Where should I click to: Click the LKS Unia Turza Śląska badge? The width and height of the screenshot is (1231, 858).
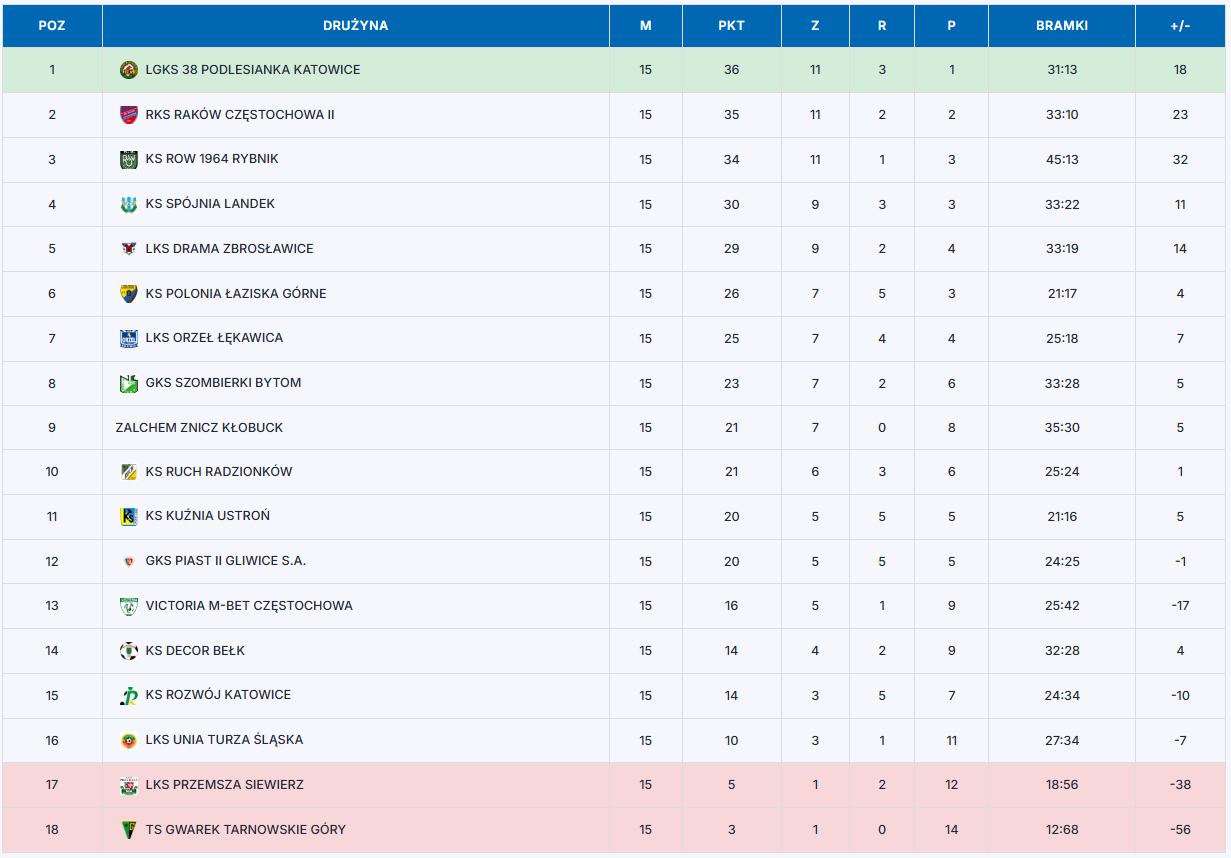tap(128, 741)
